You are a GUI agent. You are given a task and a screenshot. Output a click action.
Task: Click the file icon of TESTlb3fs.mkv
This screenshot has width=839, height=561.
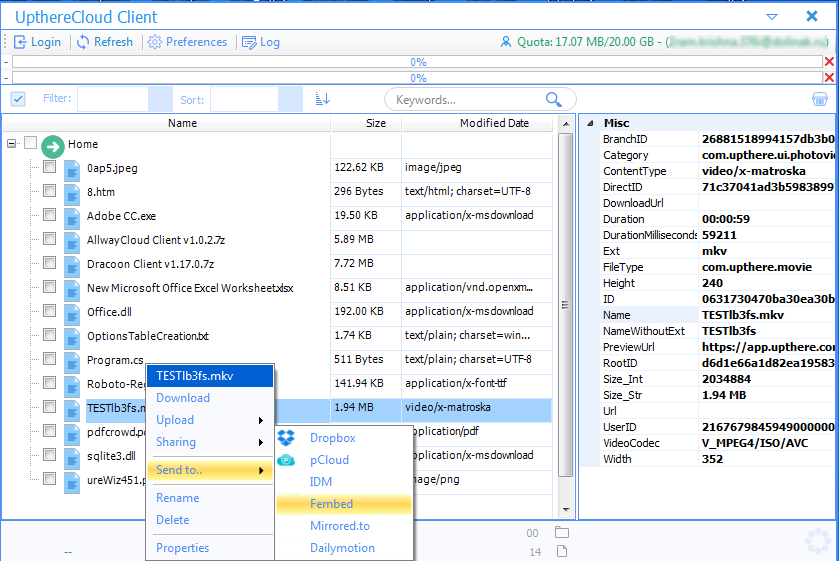point(72,410)
